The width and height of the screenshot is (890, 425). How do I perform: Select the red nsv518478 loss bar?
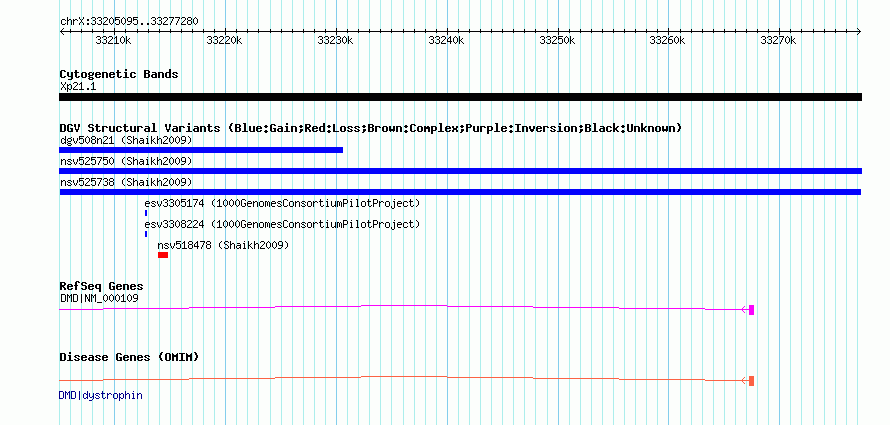coord(163,255)
